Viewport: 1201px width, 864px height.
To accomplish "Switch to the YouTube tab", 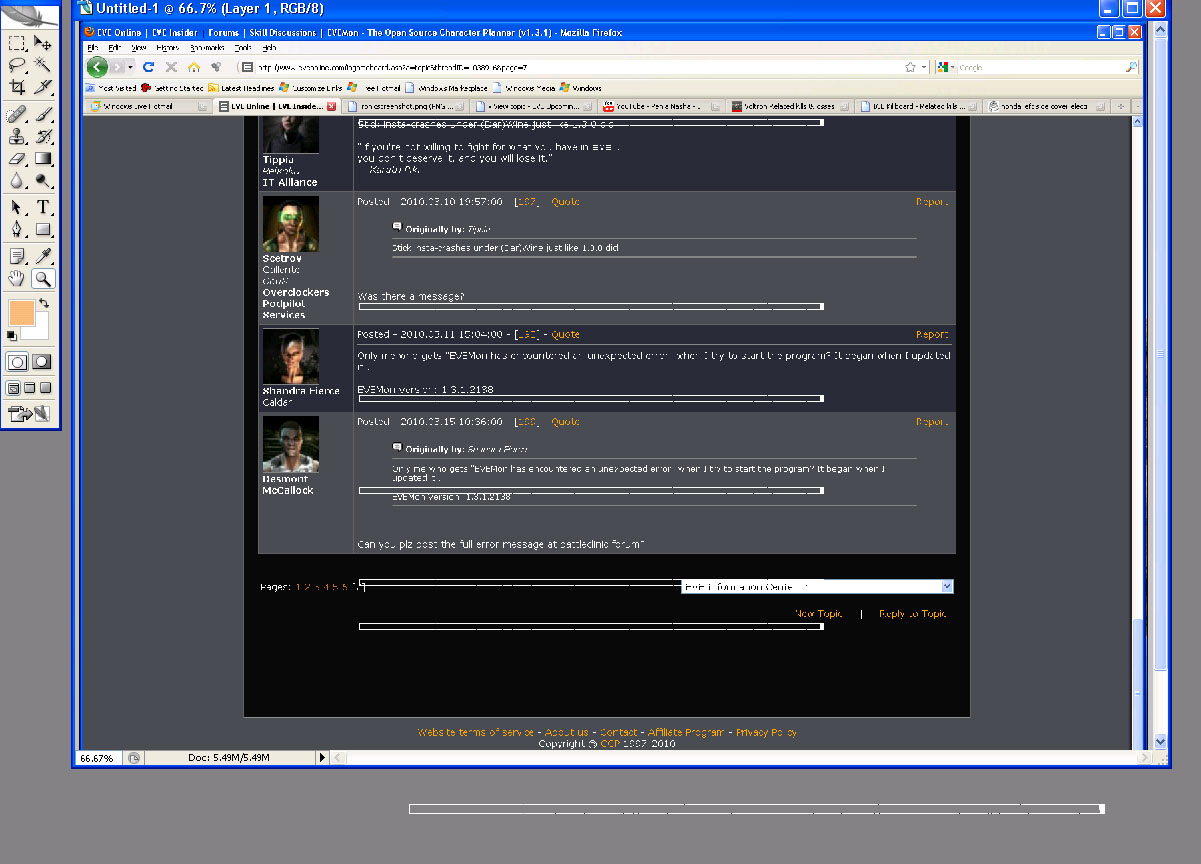I will click(x=661, y=106).
